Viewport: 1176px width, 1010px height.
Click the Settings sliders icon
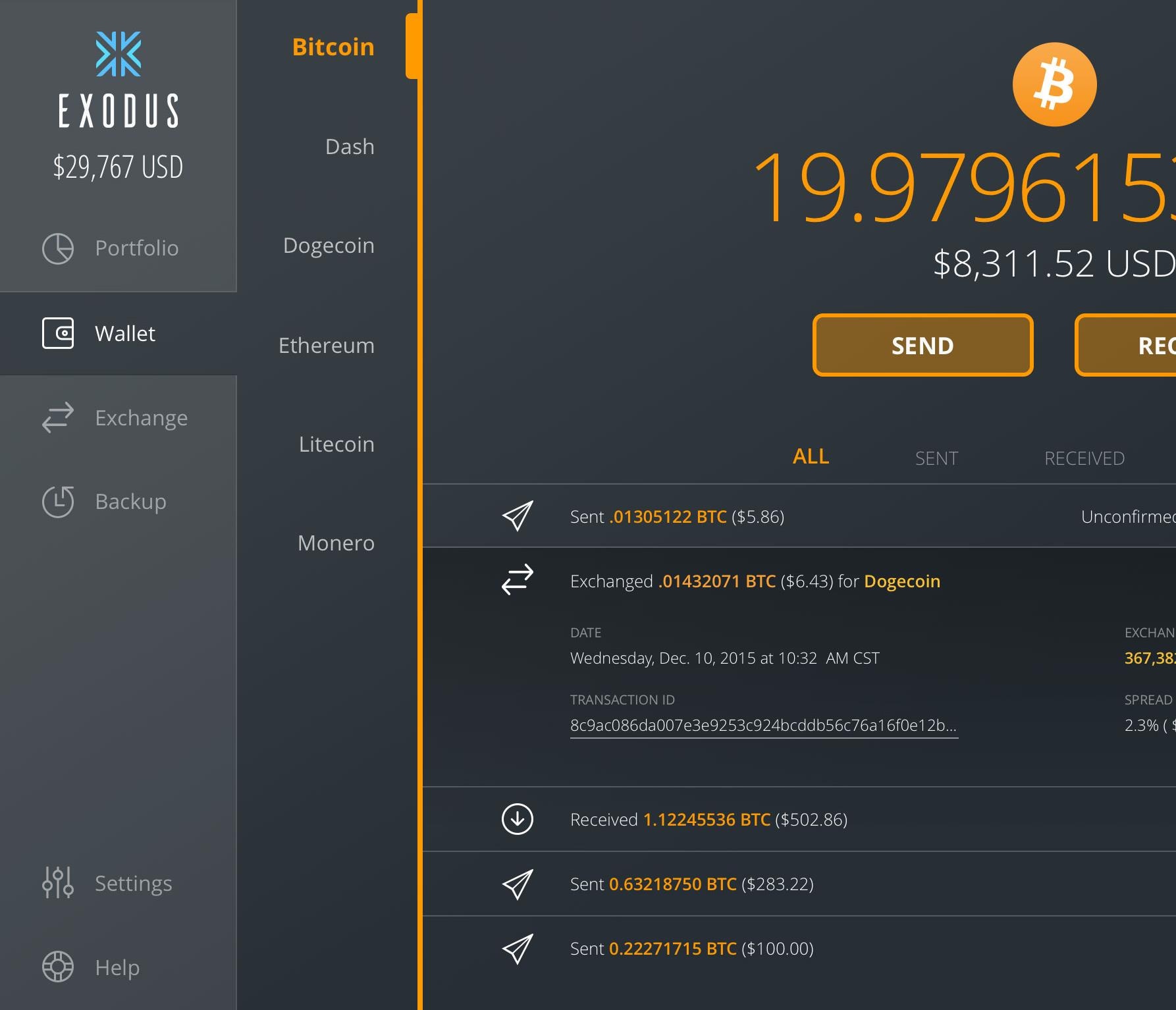point(59,882)
